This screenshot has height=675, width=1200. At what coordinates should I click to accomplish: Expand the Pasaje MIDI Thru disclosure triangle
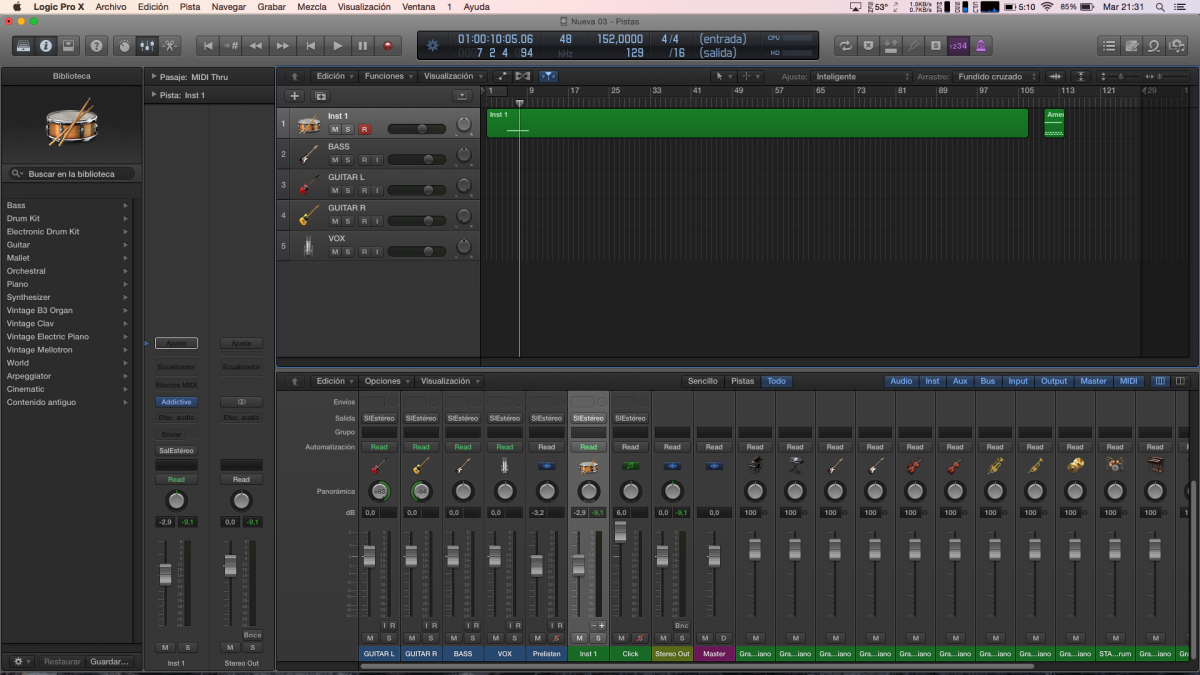coord(153,76)
